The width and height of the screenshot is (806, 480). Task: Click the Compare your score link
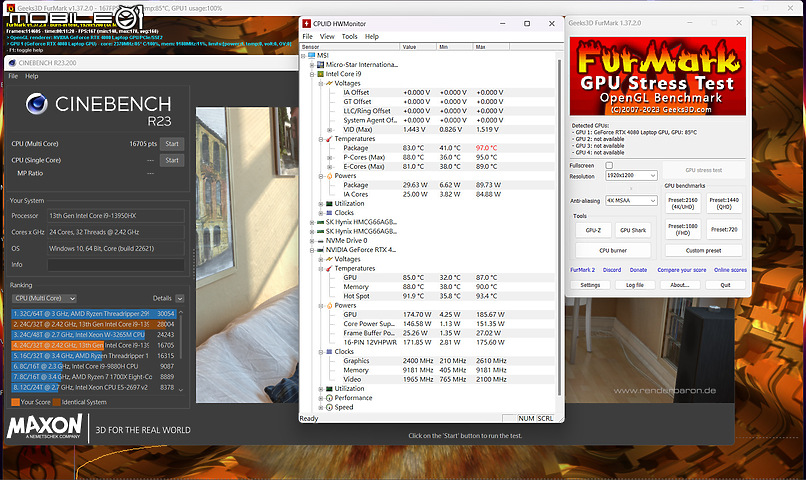pos(682,270)
